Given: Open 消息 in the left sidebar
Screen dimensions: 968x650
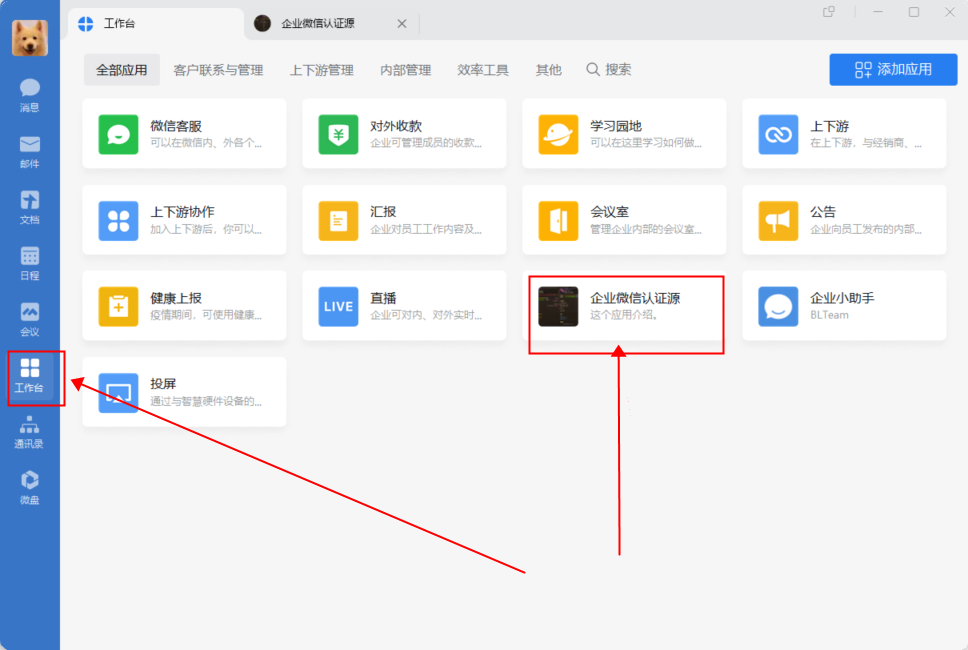Looking at the screenshot, I should pos(30,95).
